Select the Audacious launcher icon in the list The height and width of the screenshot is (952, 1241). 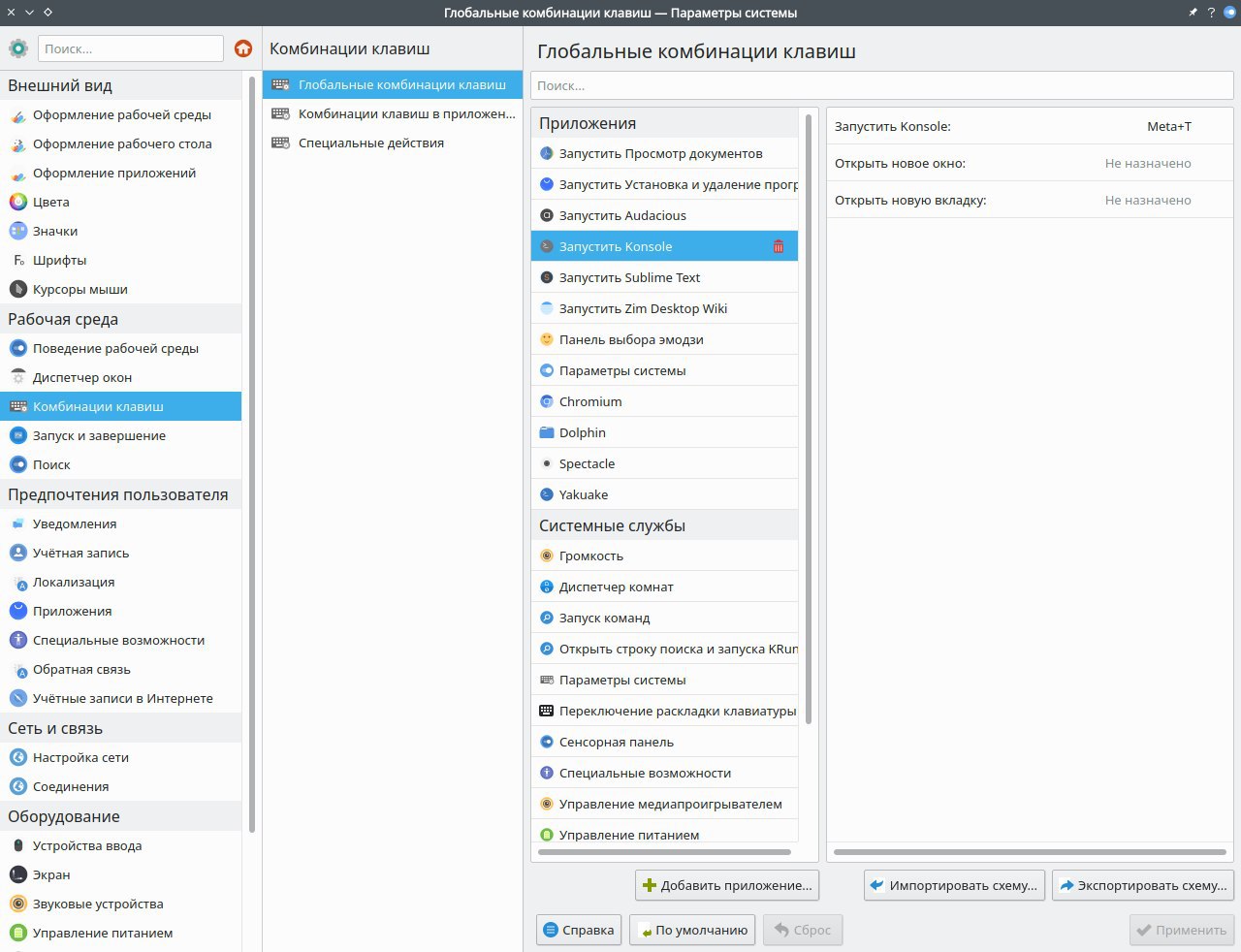[547, 215]
